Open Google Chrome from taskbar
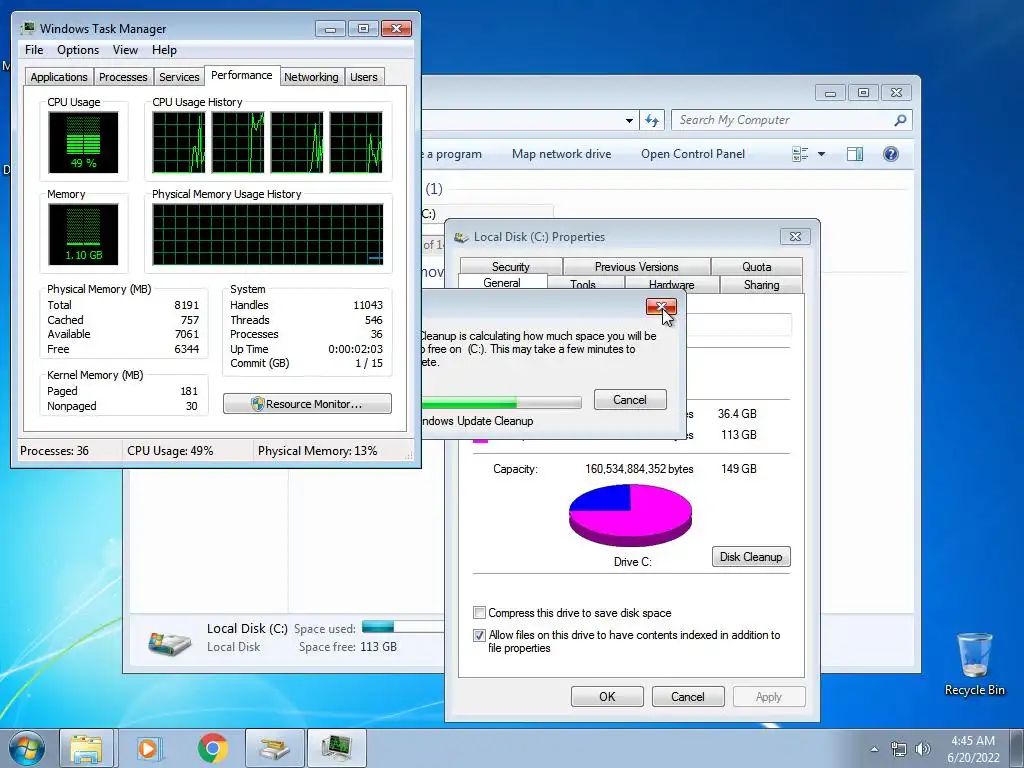1024x768 pixels. click(x=213, y=748)
